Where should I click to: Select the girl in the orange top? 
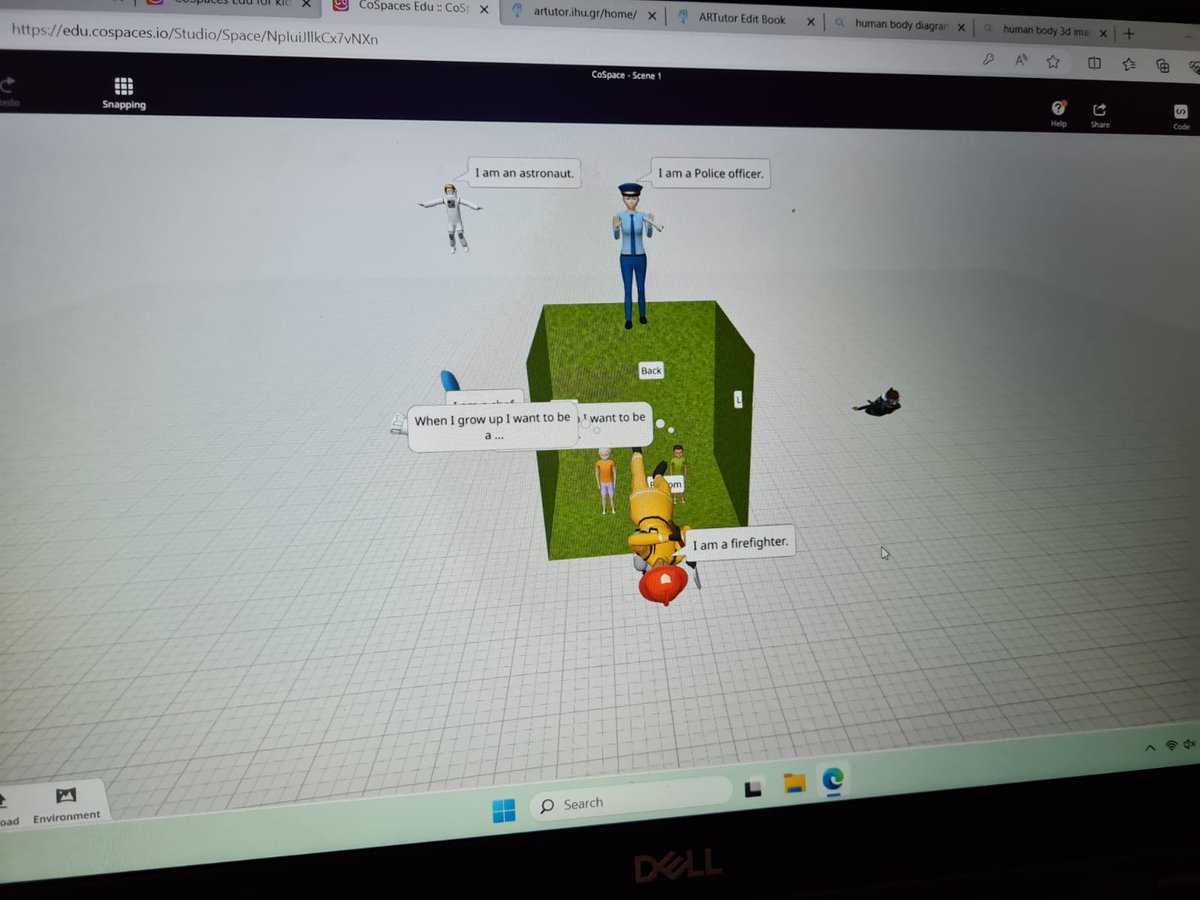click(606, 481)
